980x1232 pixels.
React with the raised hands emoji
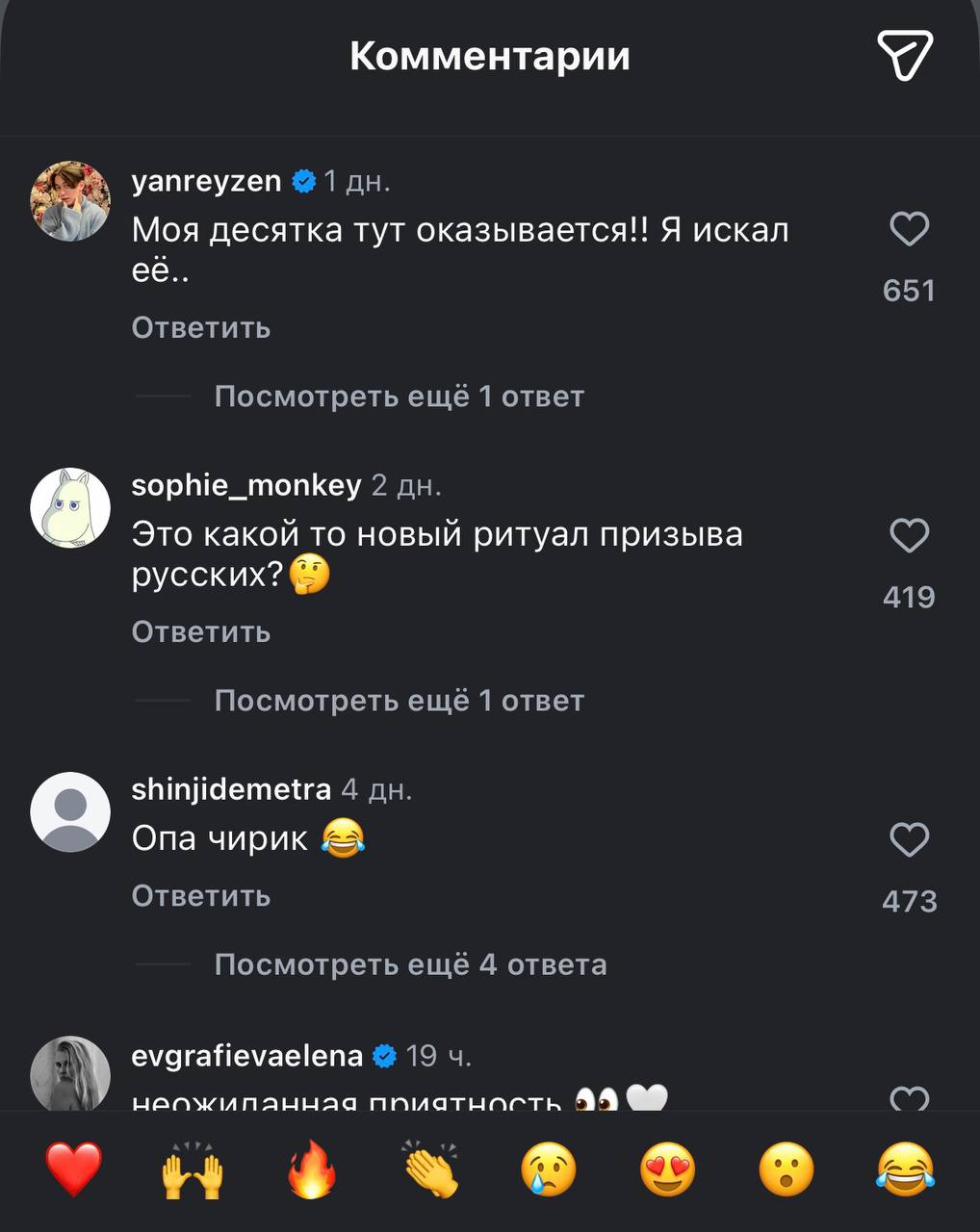193,1169
